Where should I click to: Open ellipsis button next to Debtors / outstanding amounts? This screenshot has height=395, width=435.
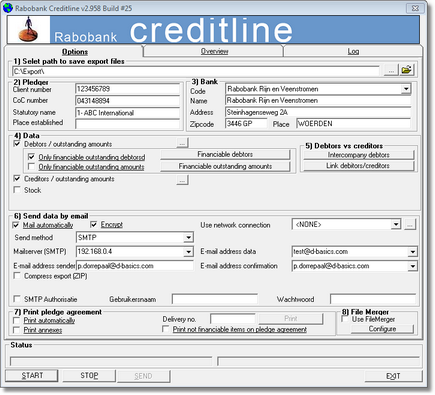point(182,143)
